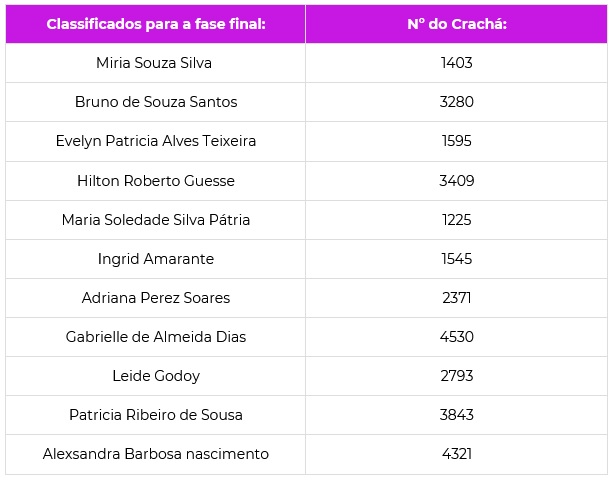
Task: Select badge number 1225
Action: point(457,220)
